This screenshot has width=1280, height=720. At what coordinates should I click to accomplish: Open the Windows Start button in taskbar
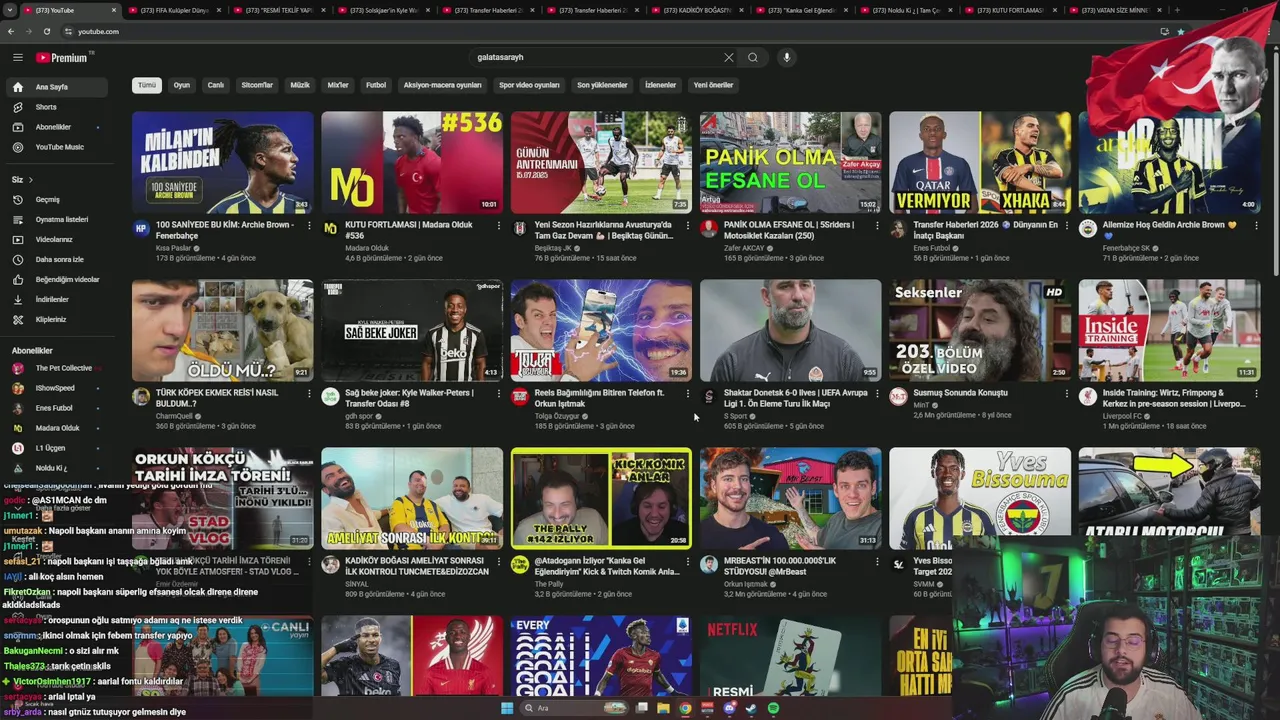tap(507, 708)
